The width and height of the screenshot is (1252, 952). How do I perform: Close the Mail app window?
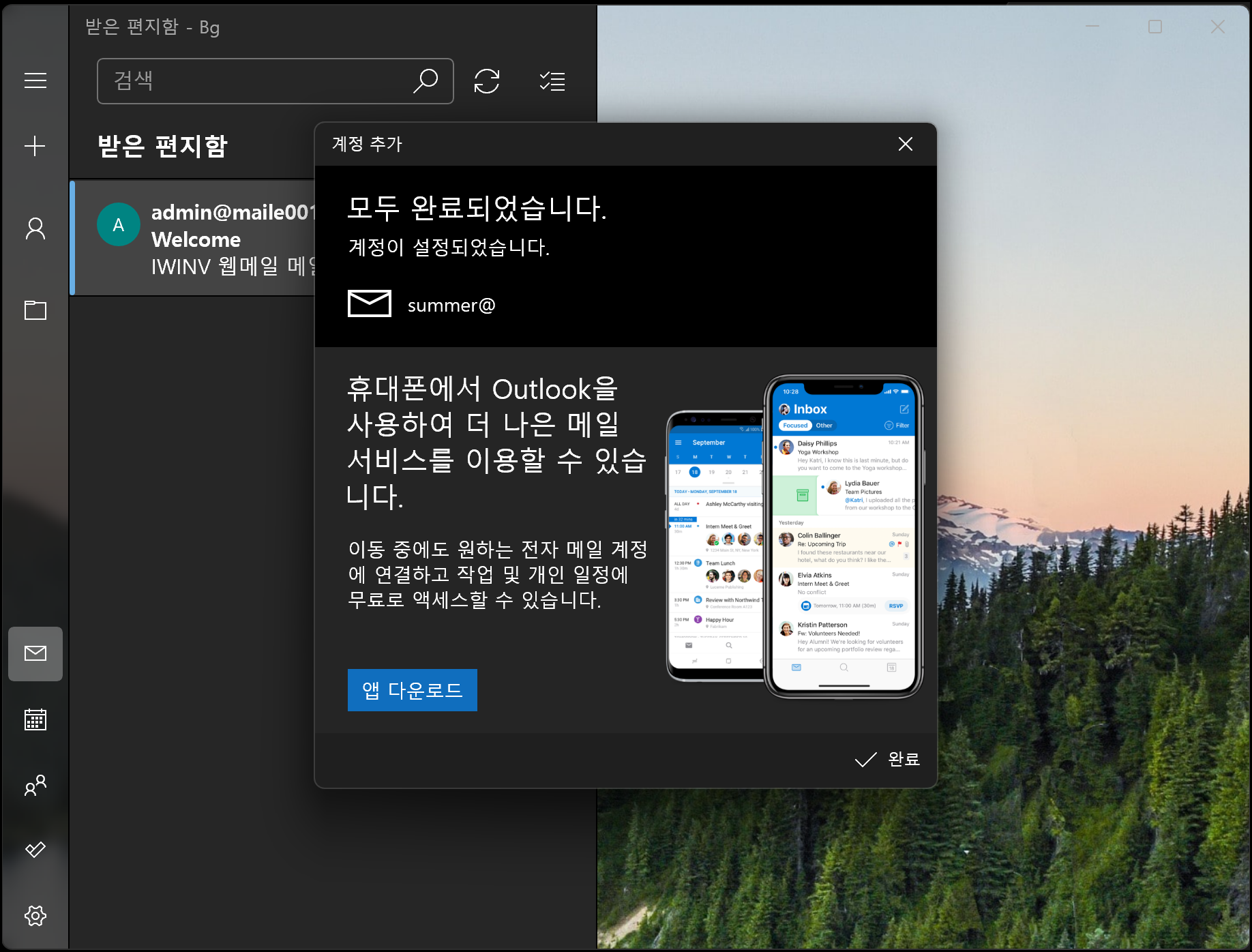[x=1218, y=27]
